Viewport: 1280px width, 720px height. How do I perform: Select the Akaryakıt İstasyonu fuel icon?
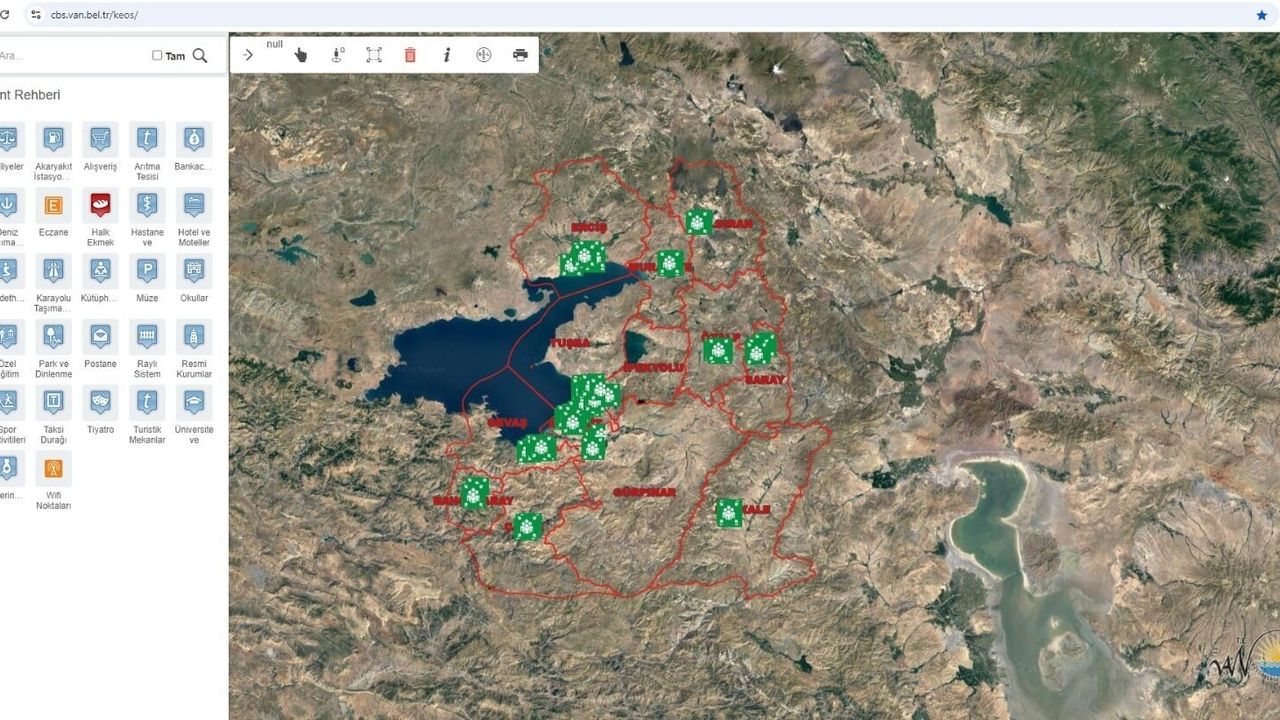pos(53,139)
